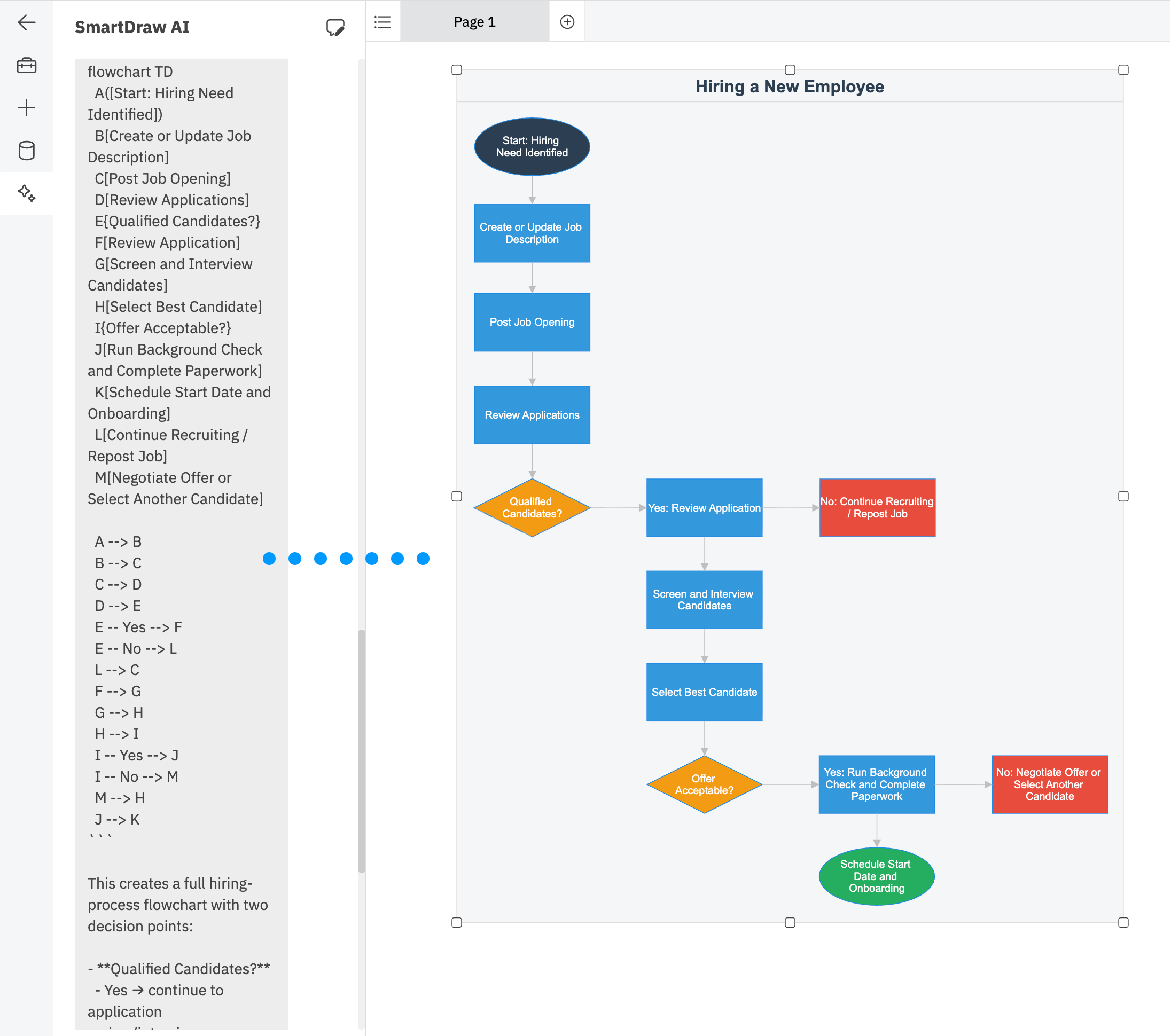Image resolution: width=1171 pixels, height=1036 pixels.
Task: Click the SmartDraw AI heading
Action: (x=132, y=27)
